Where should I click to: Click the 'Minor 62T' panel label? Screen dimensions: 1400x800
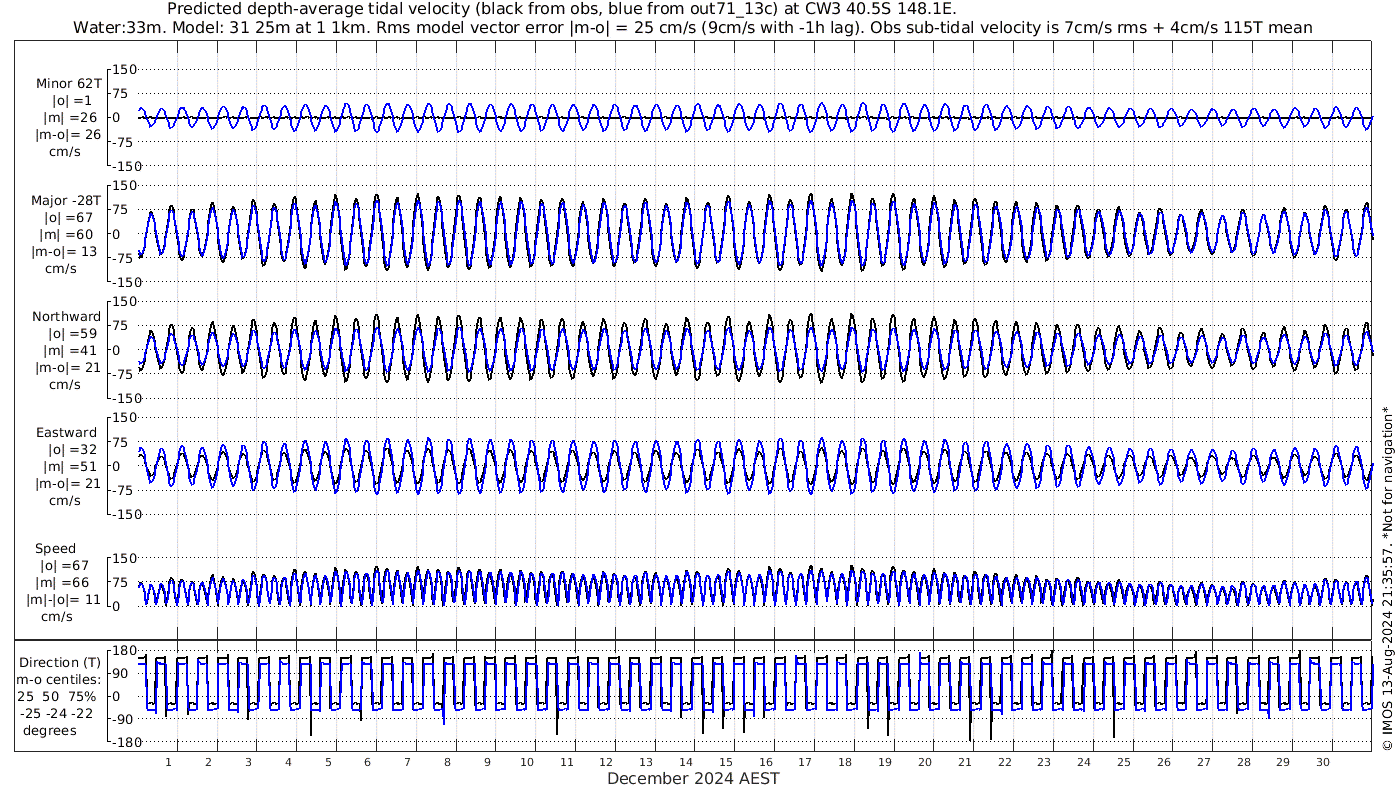pos(68,83)
